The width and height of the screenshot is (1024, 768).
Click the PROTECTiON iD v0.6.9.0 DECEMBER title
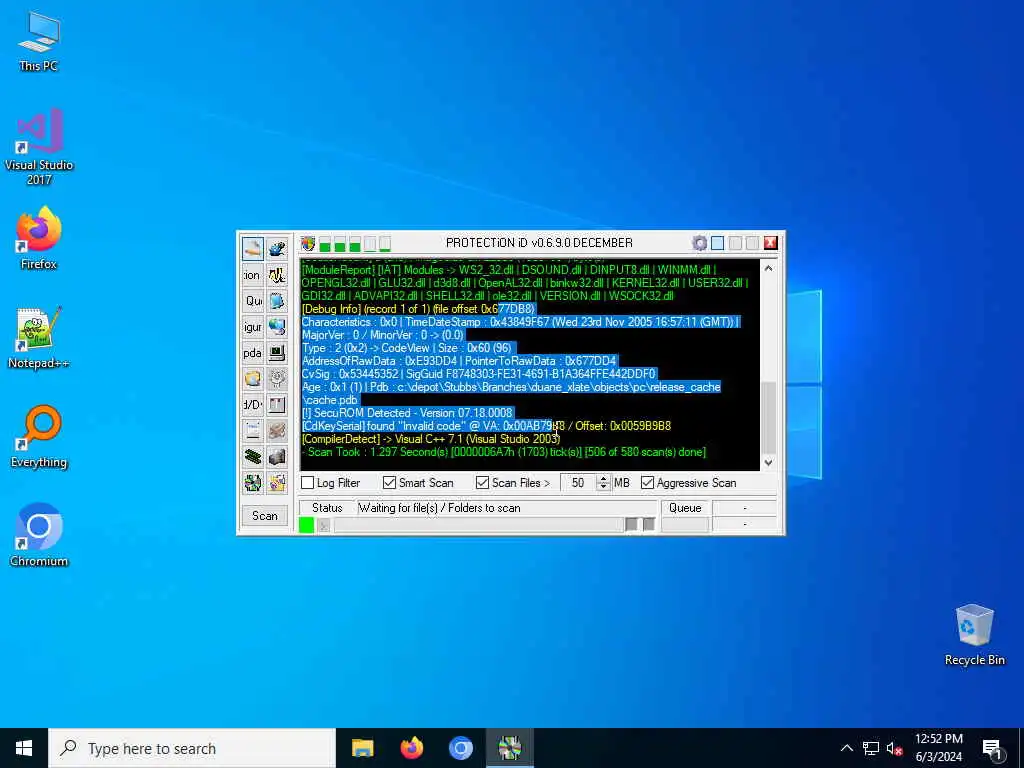[x=539, y=243]
